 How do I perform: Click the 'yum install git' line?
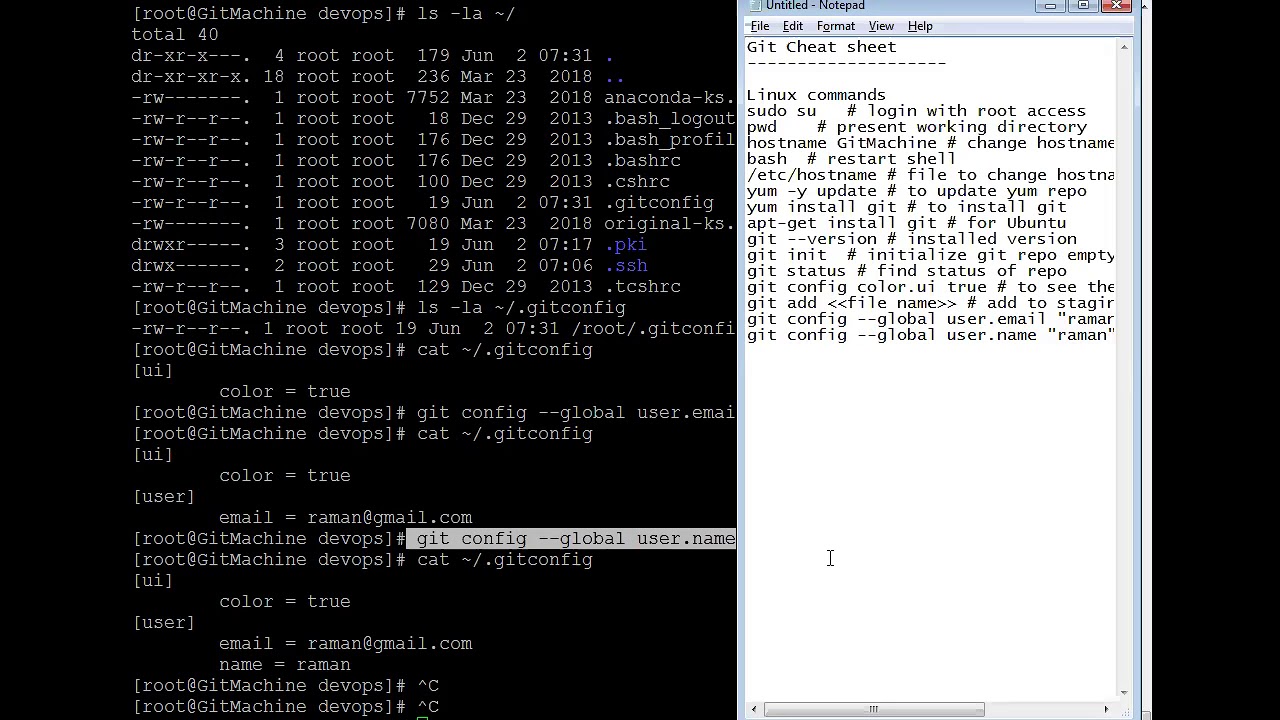(x=906, y=207)
